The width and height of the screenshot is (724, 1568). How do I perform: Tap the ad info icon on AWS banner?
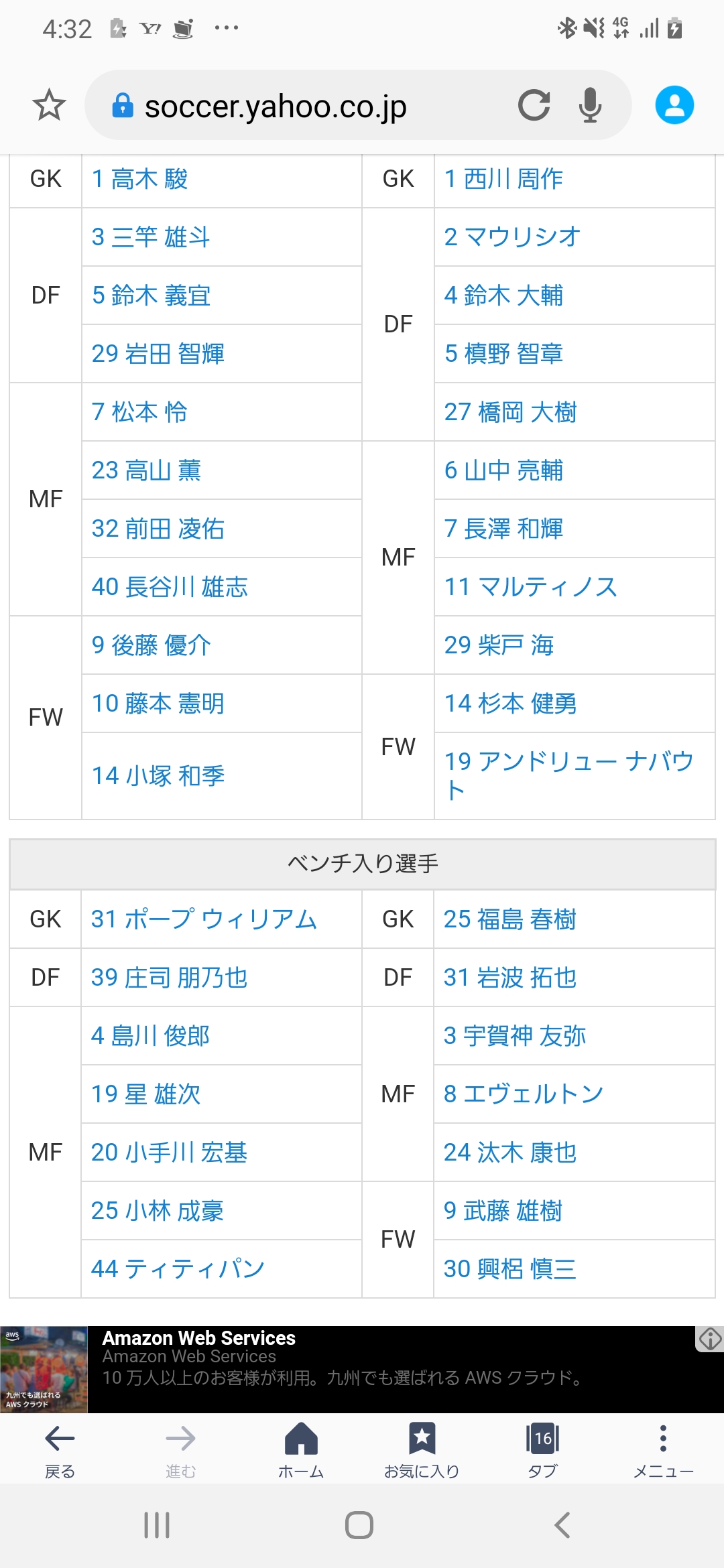tap(710, 1339)
